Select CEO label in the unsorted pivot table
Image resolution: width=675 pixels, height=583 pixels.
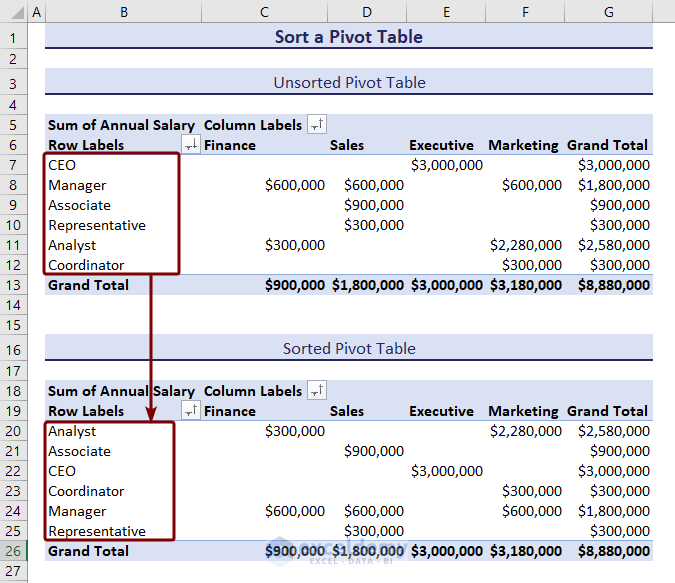coord(62,165)
